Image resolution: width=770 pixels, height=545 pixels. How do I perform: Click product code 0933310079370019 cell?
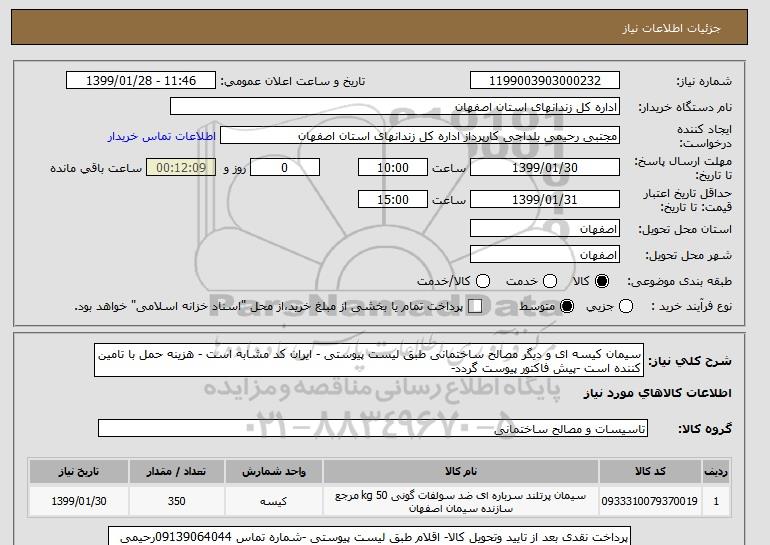(x=650, y=501)
